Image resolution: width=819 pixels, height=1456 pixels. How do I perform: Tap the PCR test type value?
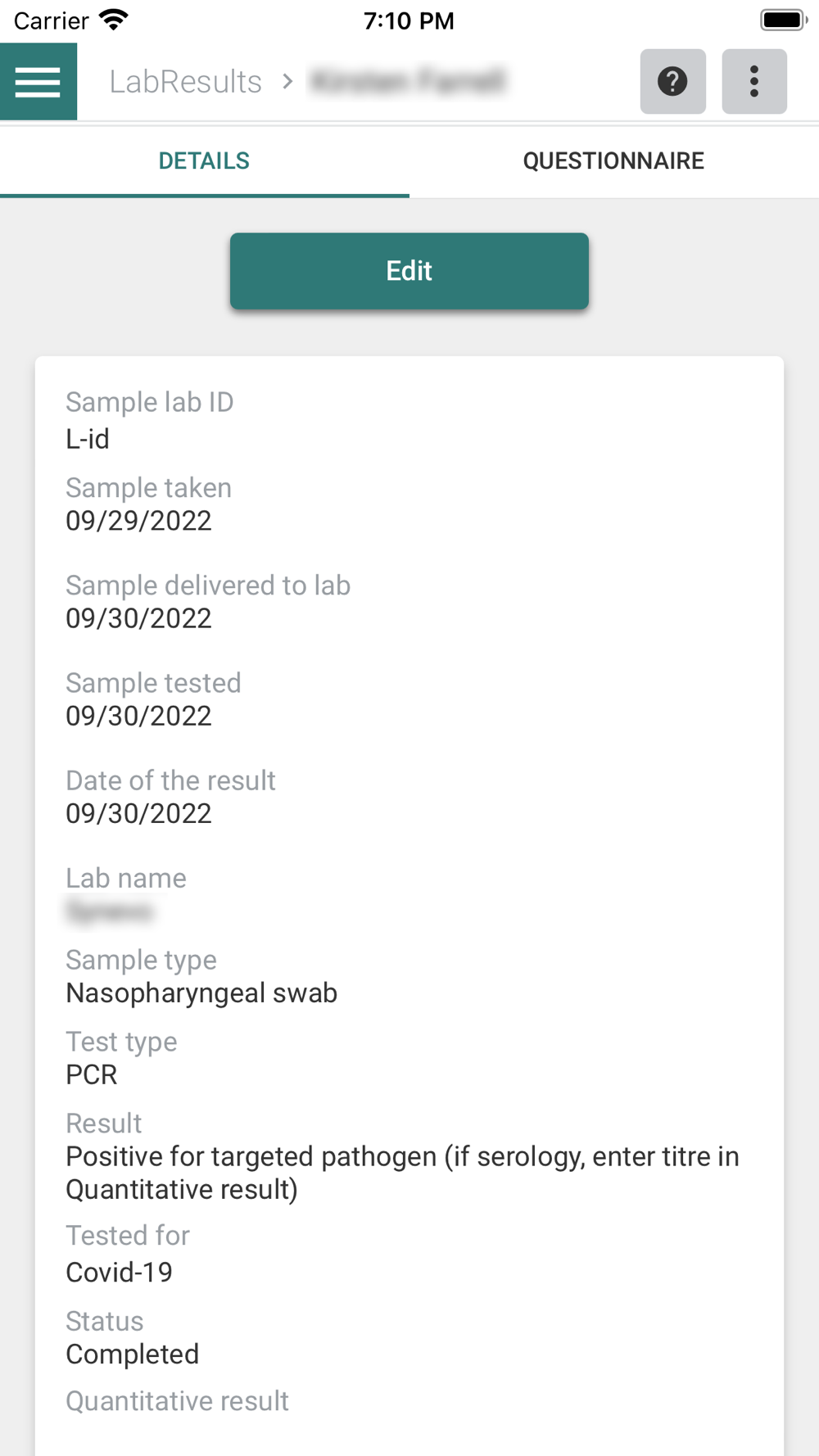point(92,1074)
